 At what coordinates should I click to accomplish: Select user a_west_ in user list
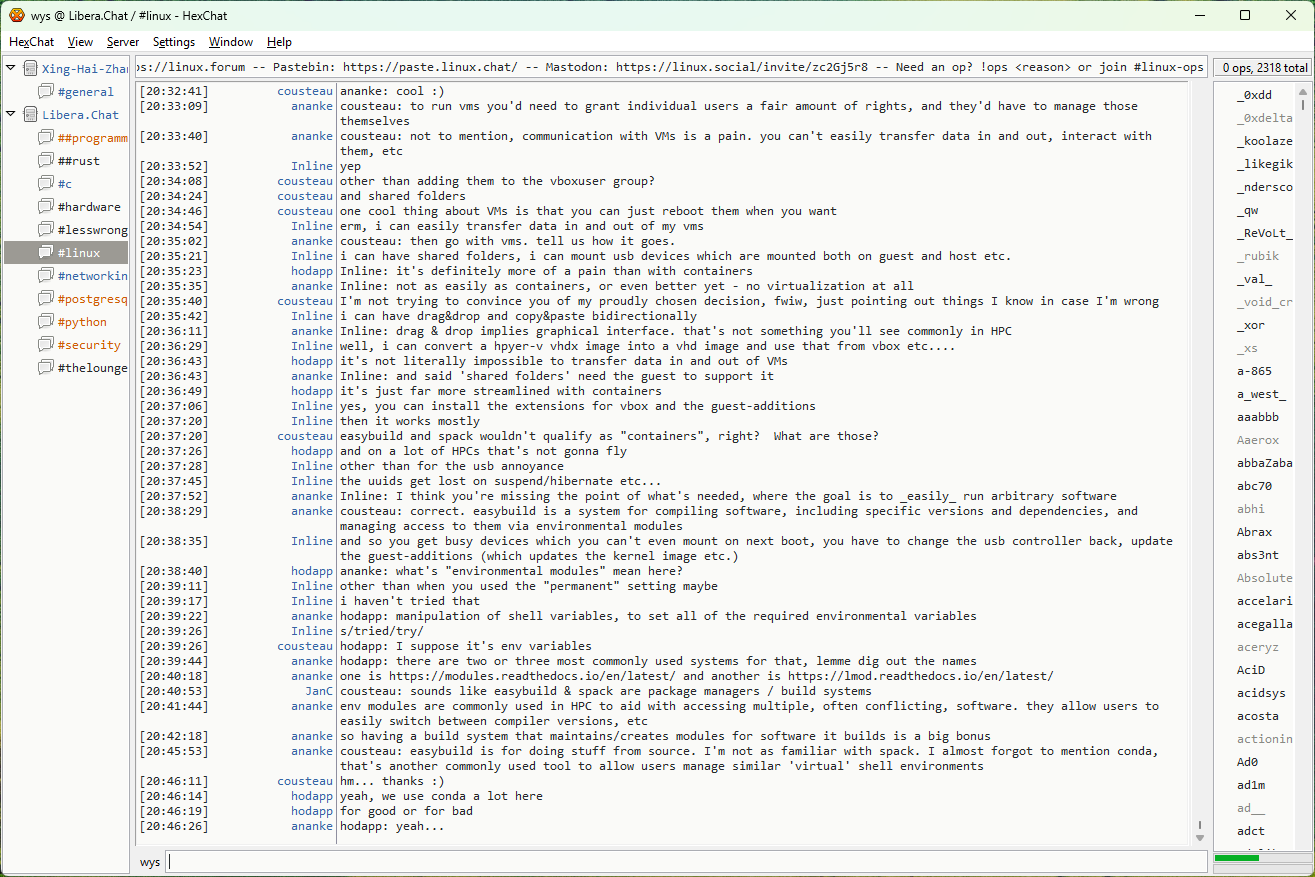pyautogui.click(x=1261, y=395)
